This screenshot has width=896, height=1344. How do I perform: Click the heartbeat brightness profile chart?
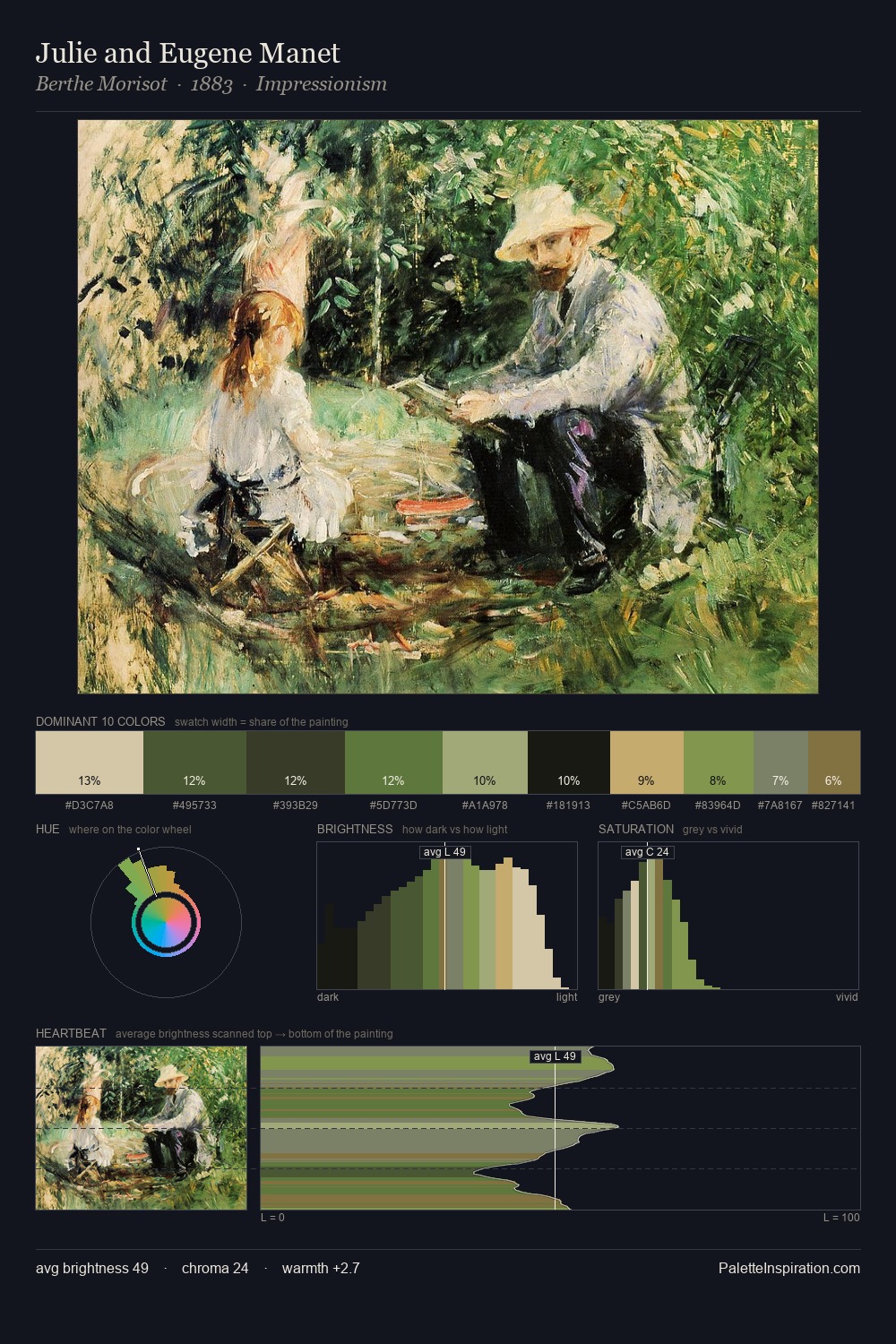tap(560, 1128)
